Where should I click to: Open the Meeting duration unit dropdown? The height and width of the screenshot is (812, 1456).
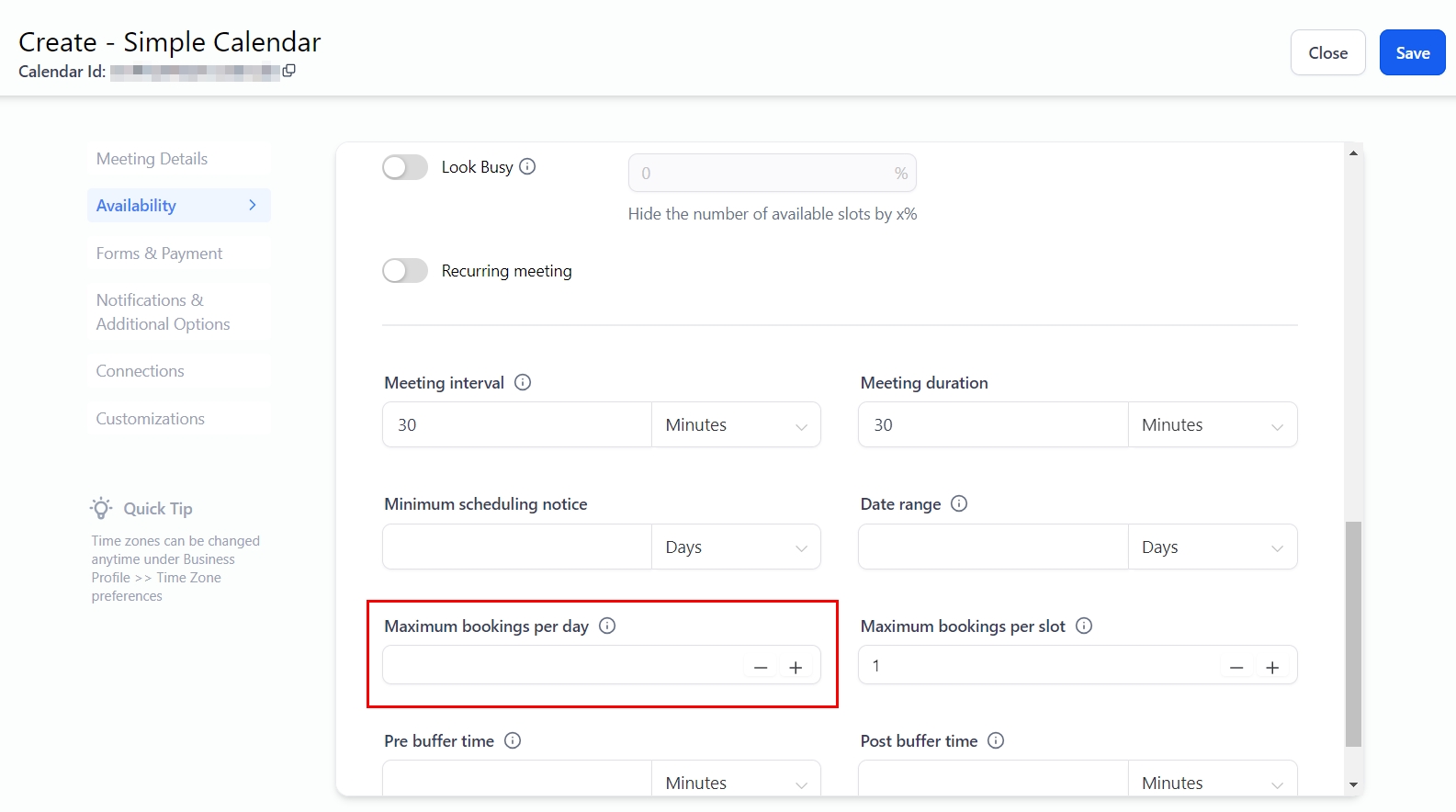1212,425
